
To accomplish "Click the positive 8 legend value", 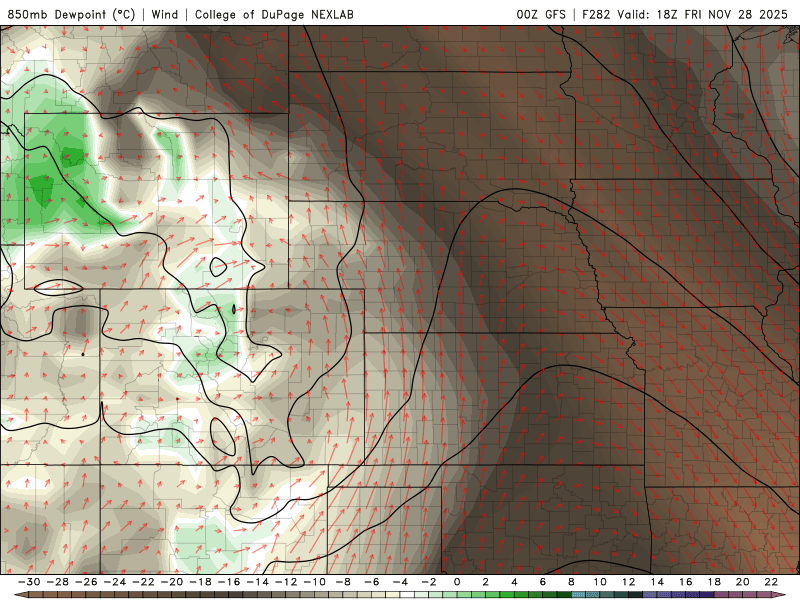I will (571, 582).
